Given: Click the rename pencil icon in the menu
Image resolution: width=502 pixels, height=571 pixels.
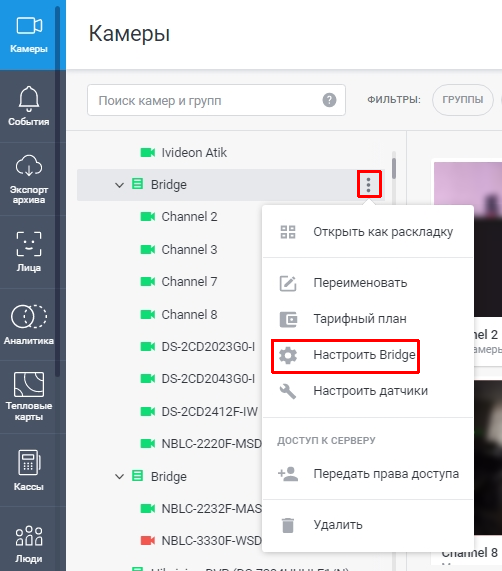Looking at the screenshot, I should [x=288, y=283].
